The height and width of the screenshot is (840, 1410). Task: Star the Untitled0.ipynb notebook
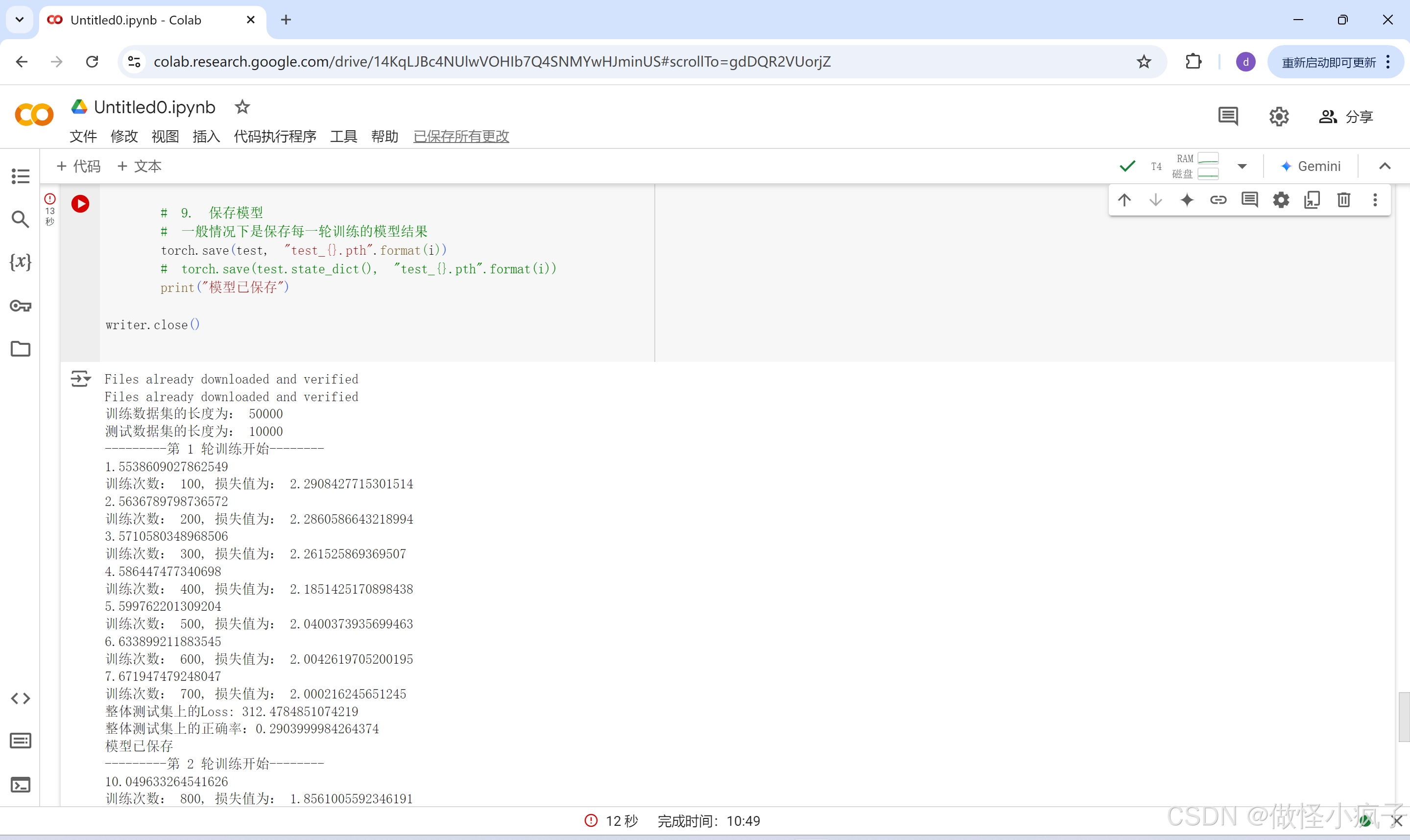(x=242, y=107)
